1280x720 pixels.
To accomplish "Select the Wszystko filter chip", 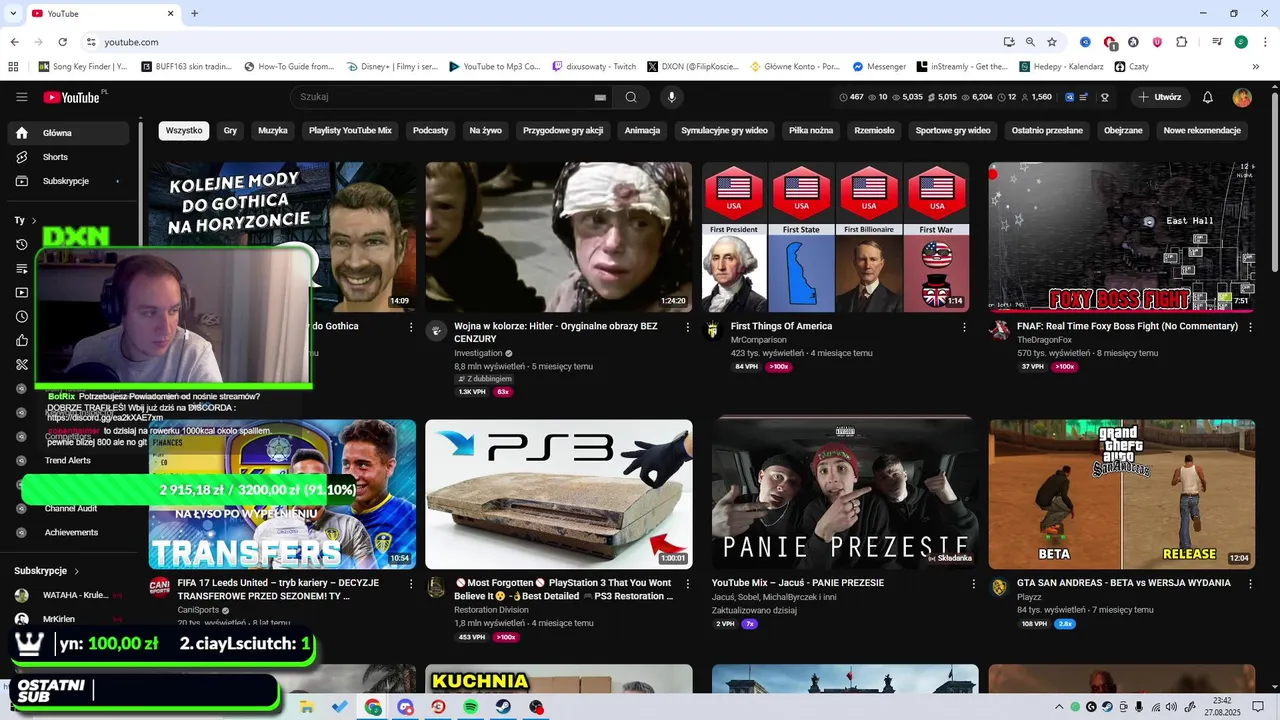I will (x=184, y=131).
